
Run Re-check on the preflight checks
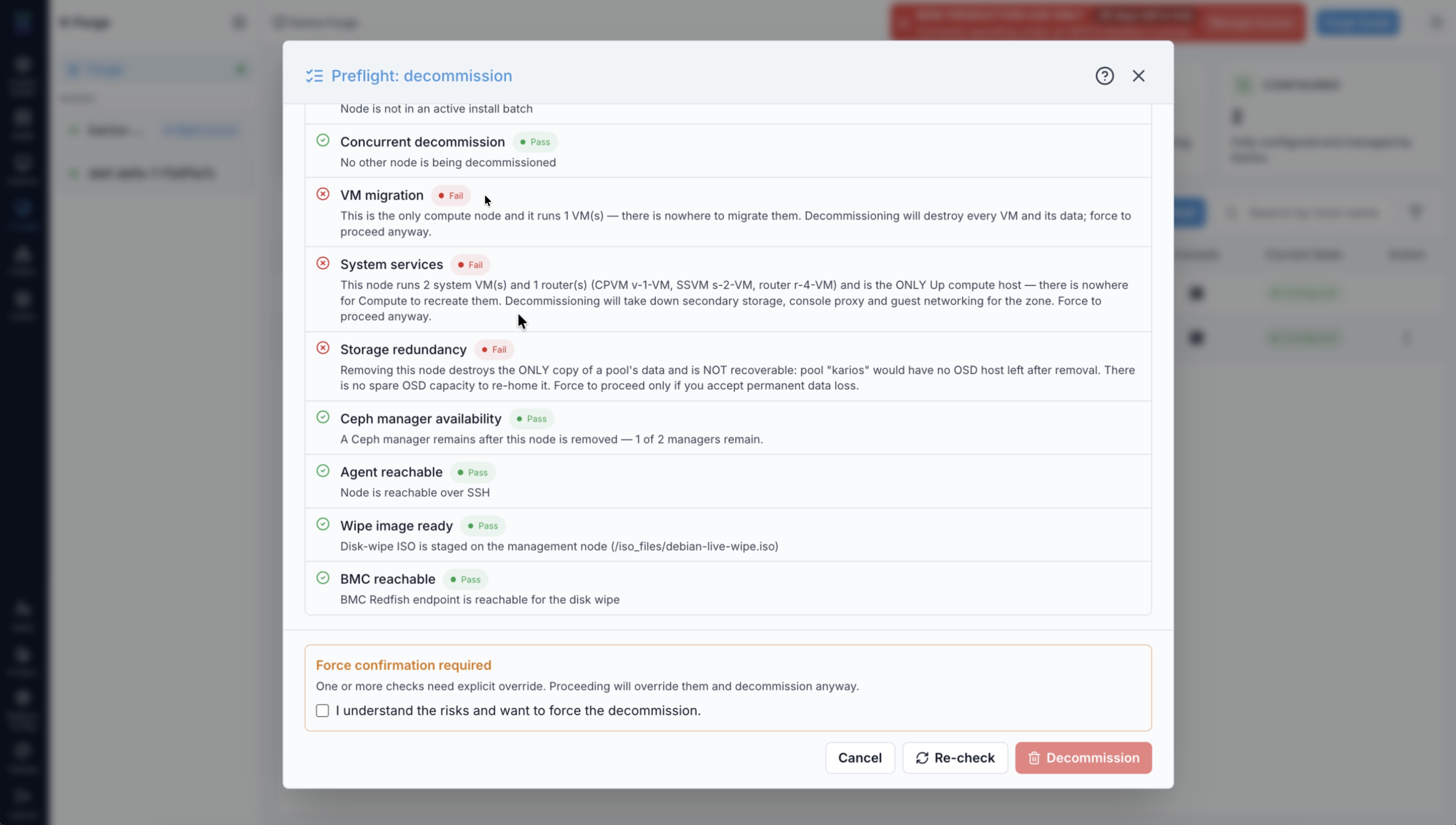pyautogui.click(x=955, y=758)
